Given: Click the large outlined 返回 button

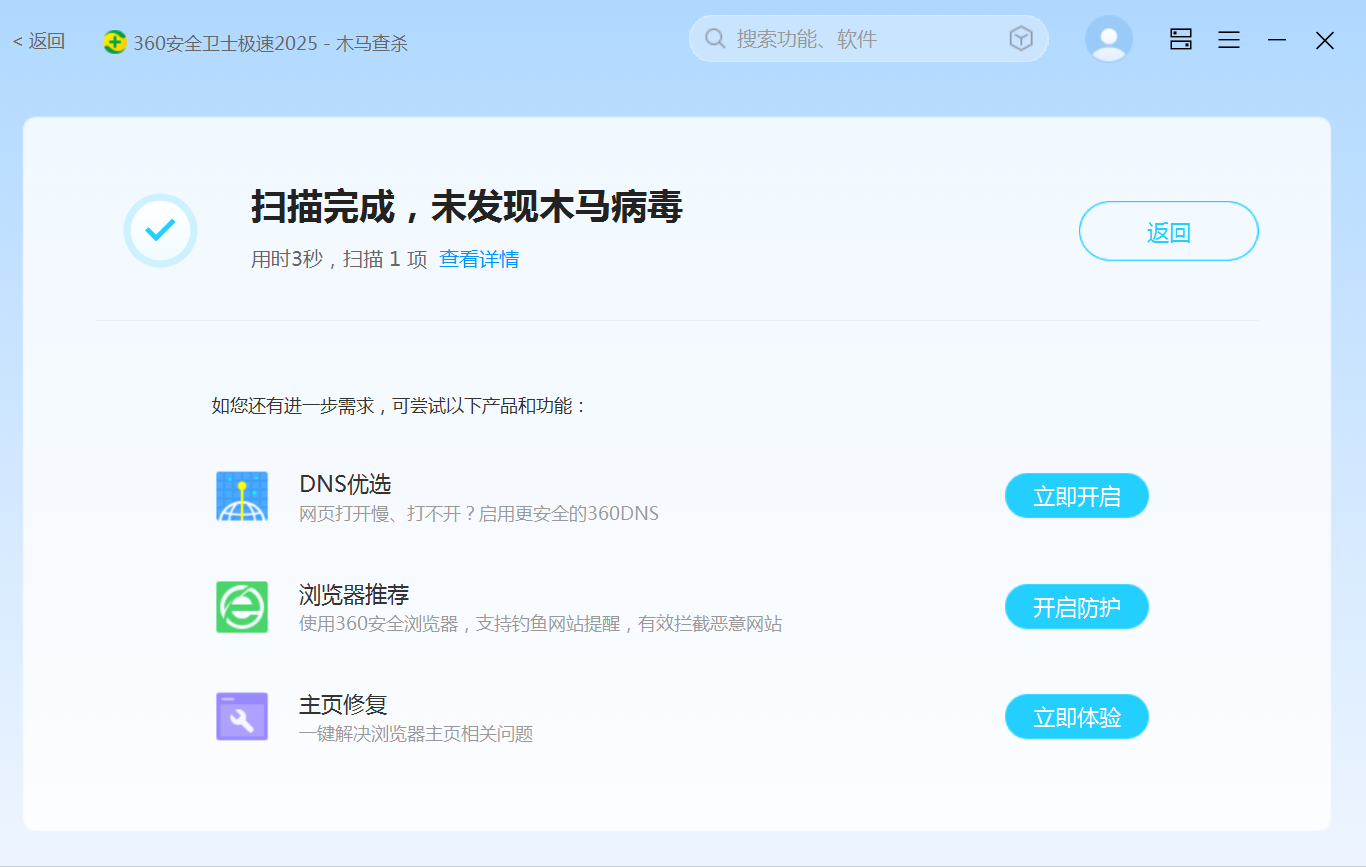Looking at the screenshot, I should (1168, 231).
